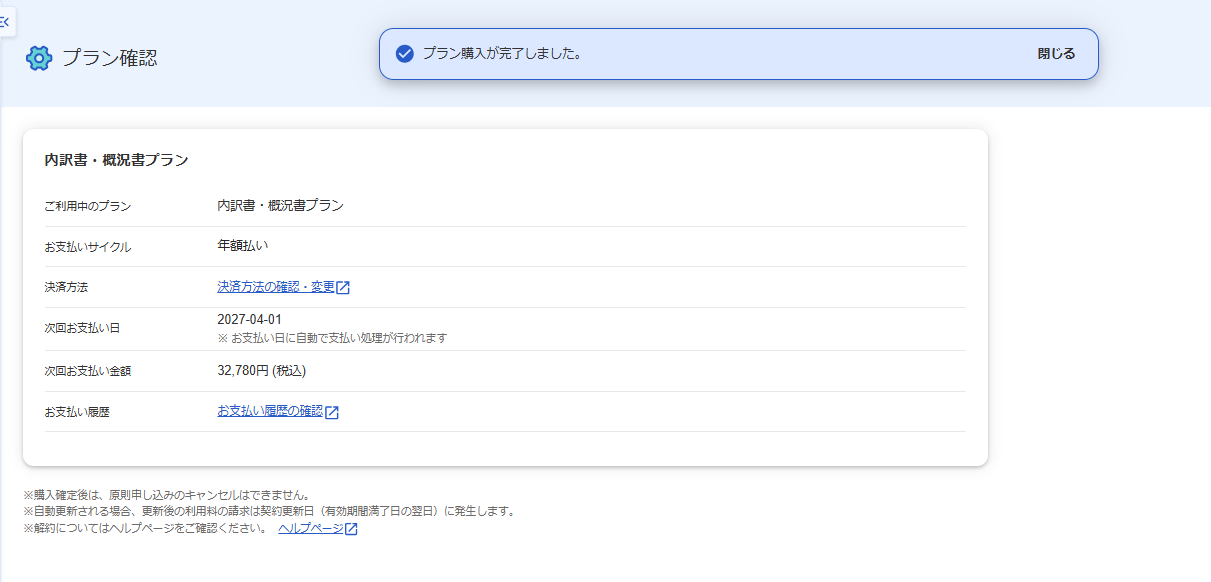Open 決済方法の確認・変更 link
This screenshot has width=1211, height=582.
276,287
